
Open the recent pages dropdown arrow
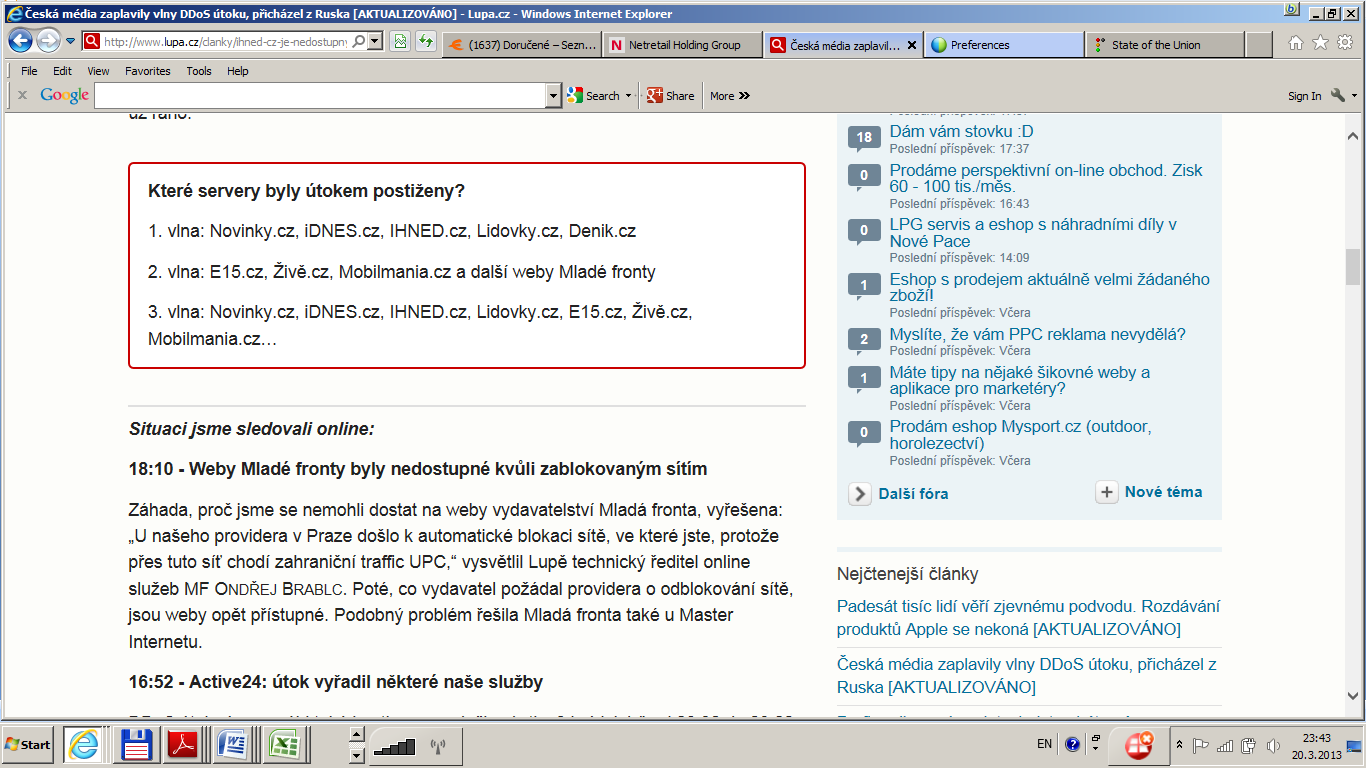tap(71, 42)
